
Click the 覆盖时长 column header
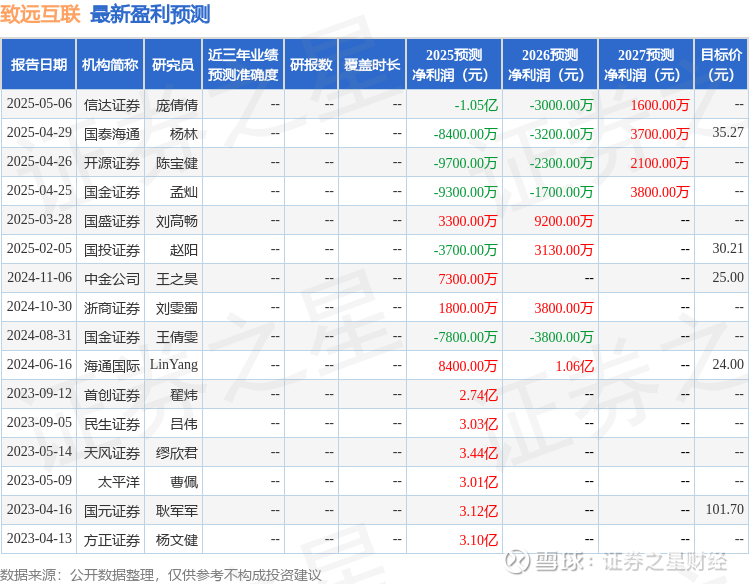372,64
